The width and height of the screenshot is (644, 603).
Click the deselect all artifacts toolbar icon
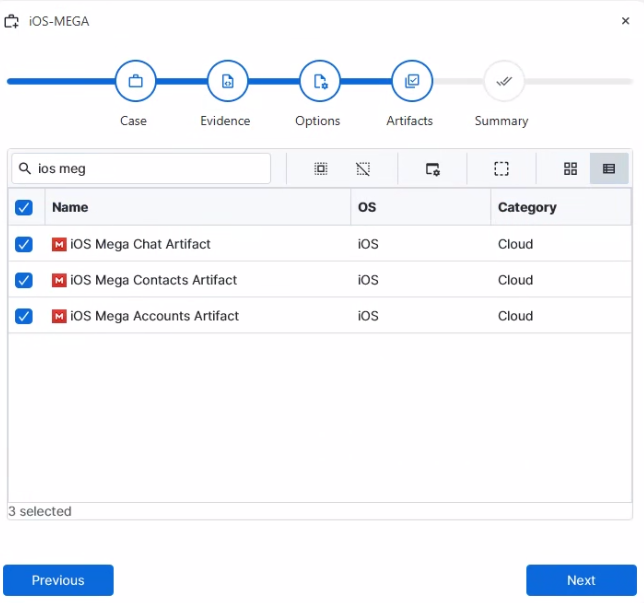point(363,168)
